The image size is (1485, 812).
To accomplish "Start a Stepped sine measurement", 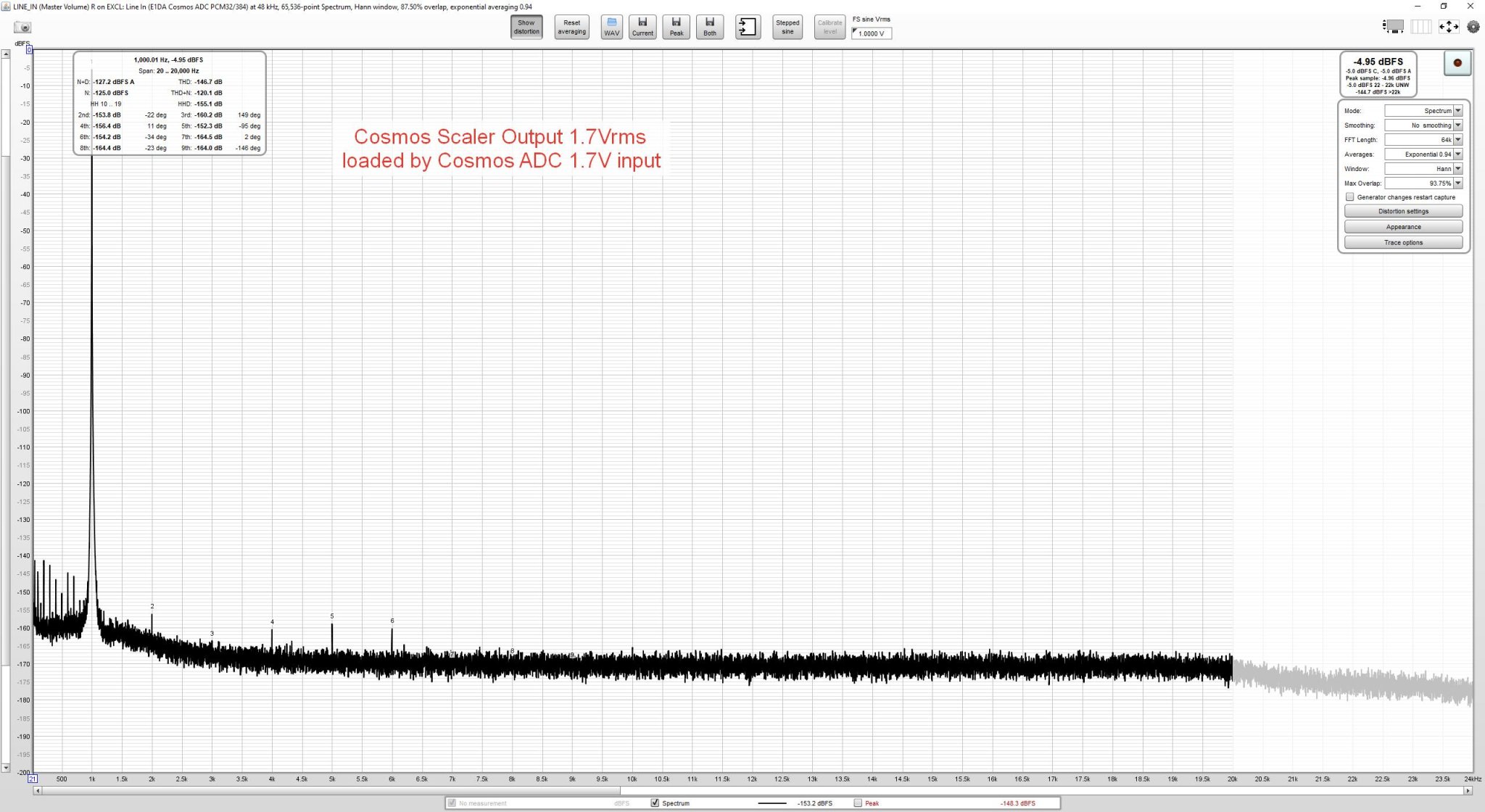I will [787, 27].
